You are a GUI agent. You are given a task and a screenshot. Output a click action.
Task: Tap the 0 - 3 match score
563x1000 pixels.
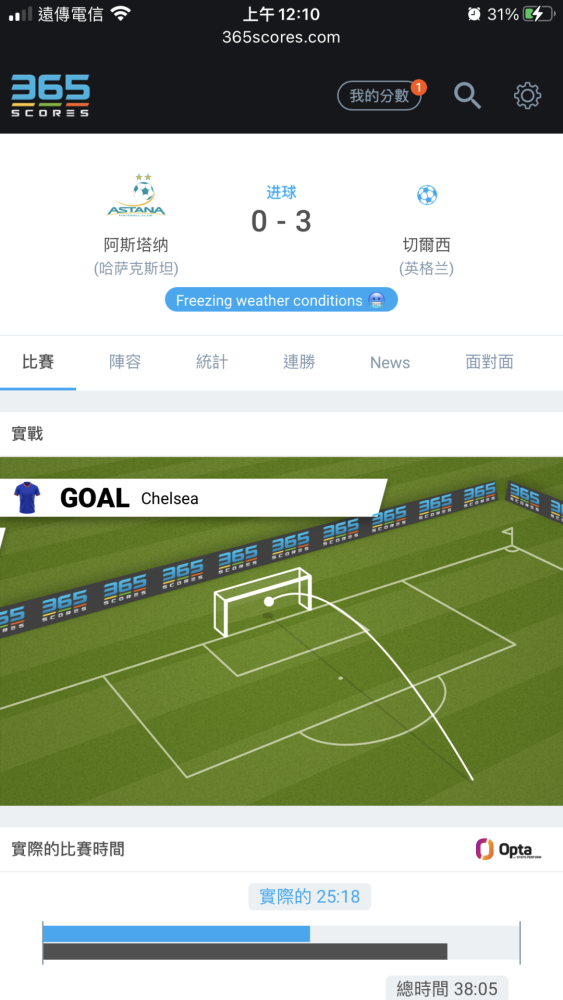pos(281,221)
